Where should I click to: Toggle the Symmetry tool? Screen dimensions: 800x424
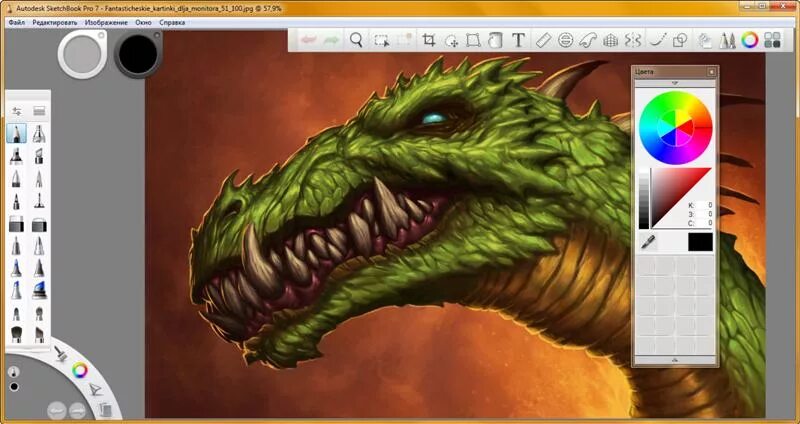(x=633, y=40)
